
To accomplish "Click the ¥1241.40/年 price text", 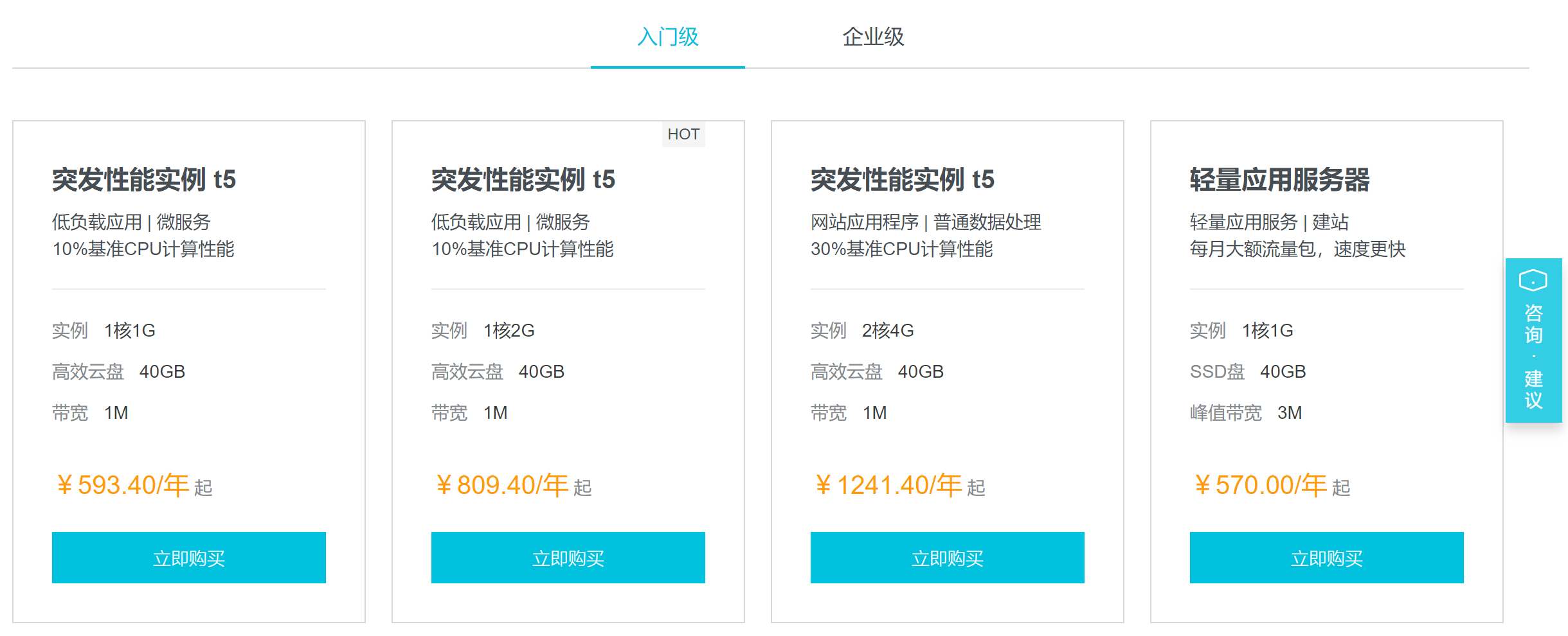I will [x=889, y=485].
